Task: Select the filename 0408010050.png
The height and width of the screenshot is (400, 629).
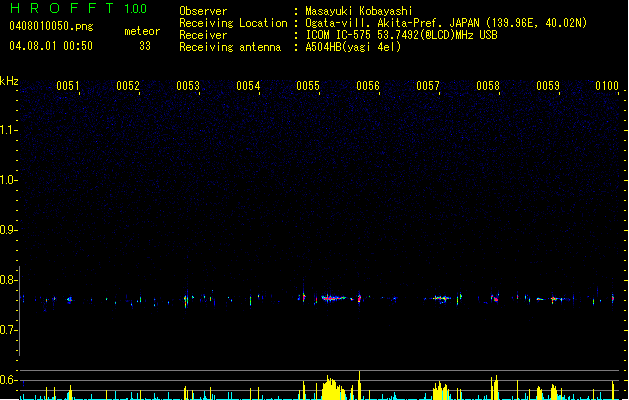Action: pos(51,26)
